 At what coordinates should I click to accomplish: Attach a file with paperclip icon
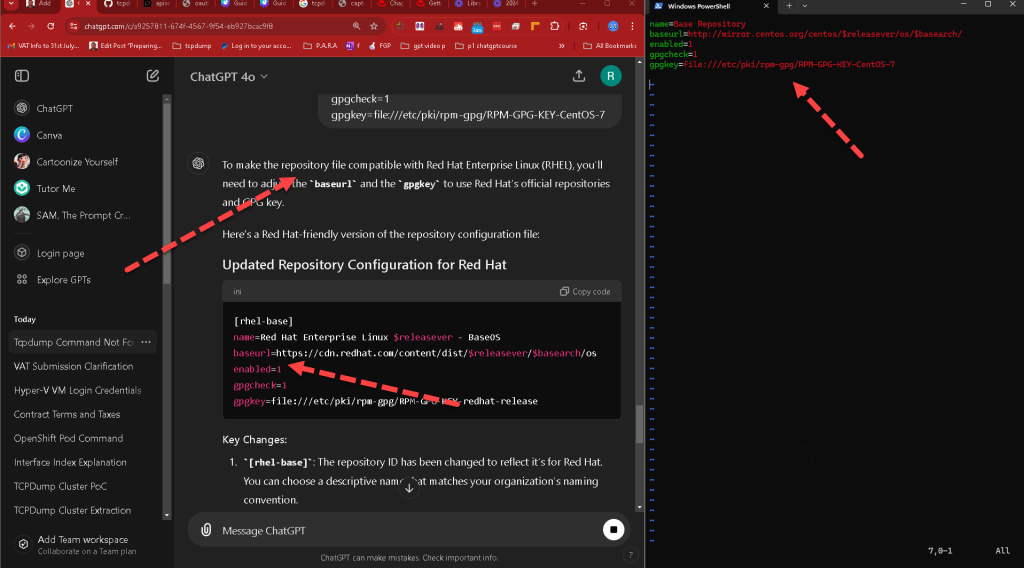pyautogui.click(x=206, y=530)
